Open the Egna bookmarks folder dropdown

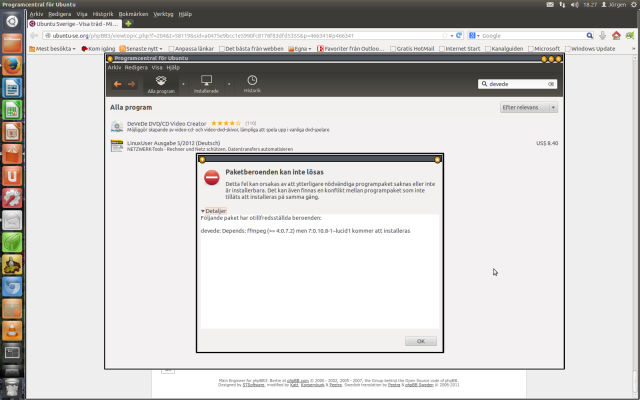click(x=300, y=49)
